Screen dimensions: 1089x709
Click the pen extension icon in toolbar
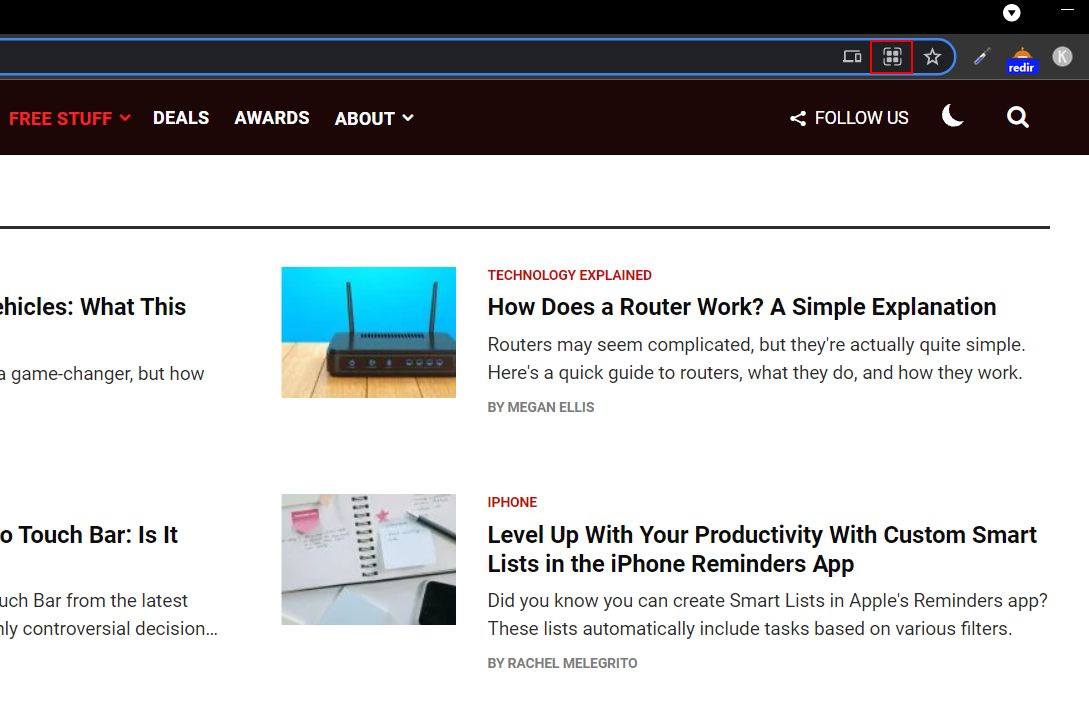(x=981, y=56)
